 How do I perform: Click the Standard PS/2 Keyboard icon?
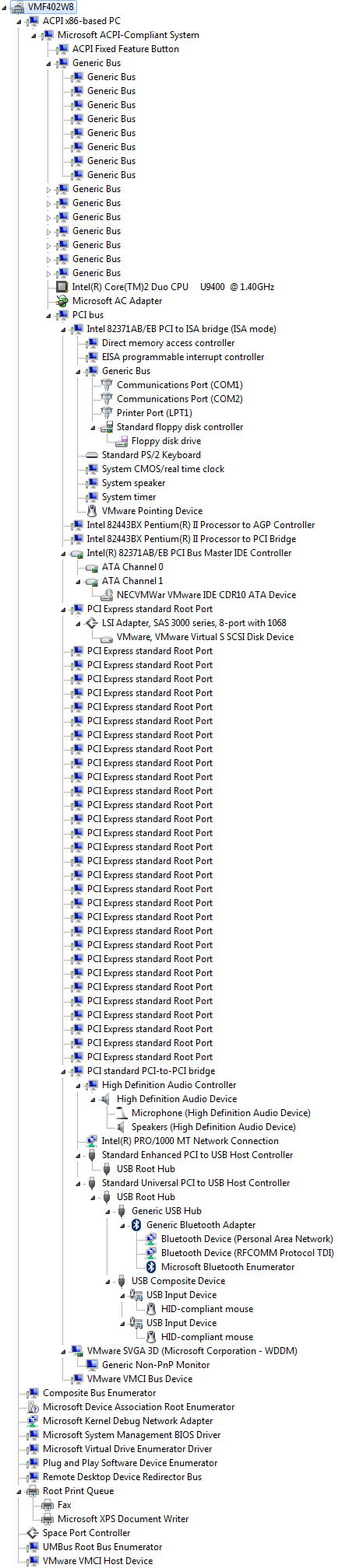pyautogui.click(x=91, y=455)
